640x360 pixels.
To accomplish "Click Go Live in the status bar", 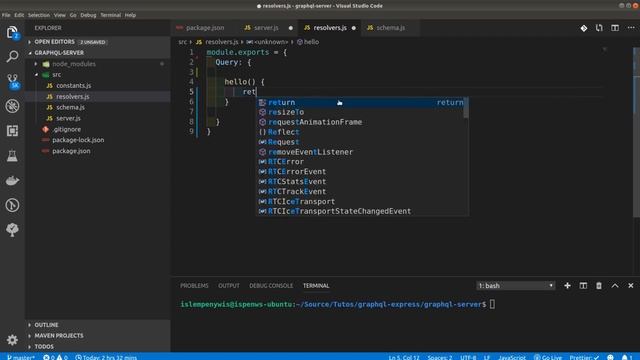I will pyautogui.click(x=548, y=357).
